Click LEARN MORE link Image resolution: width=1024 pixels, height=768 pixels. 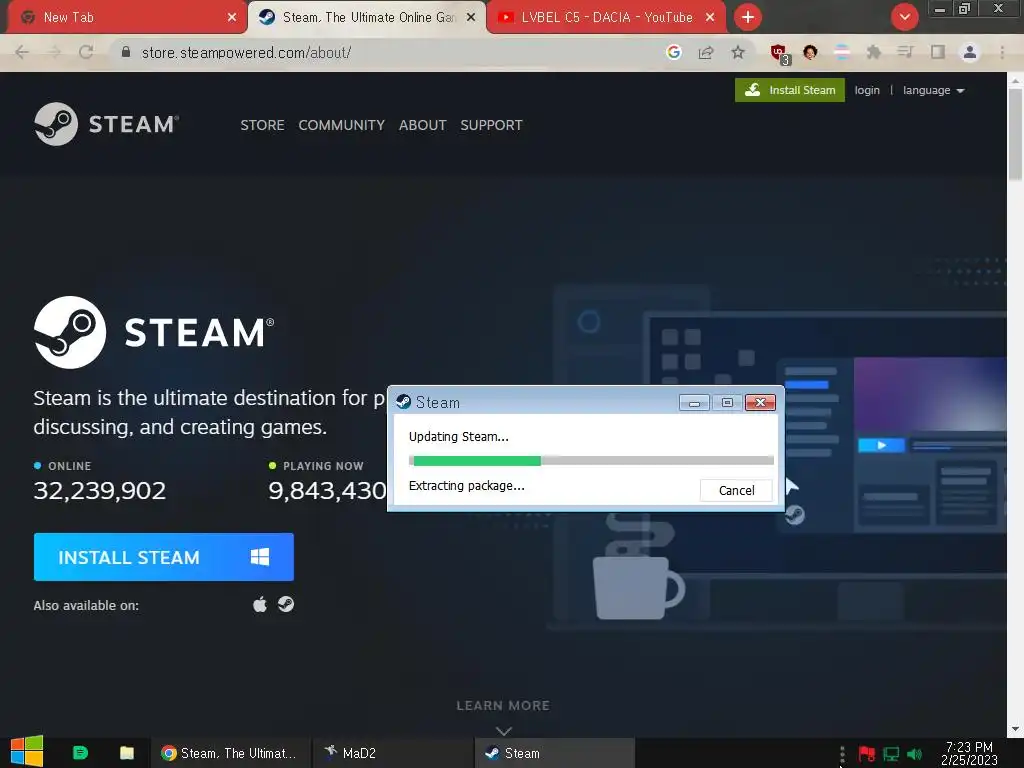[503, 705]
